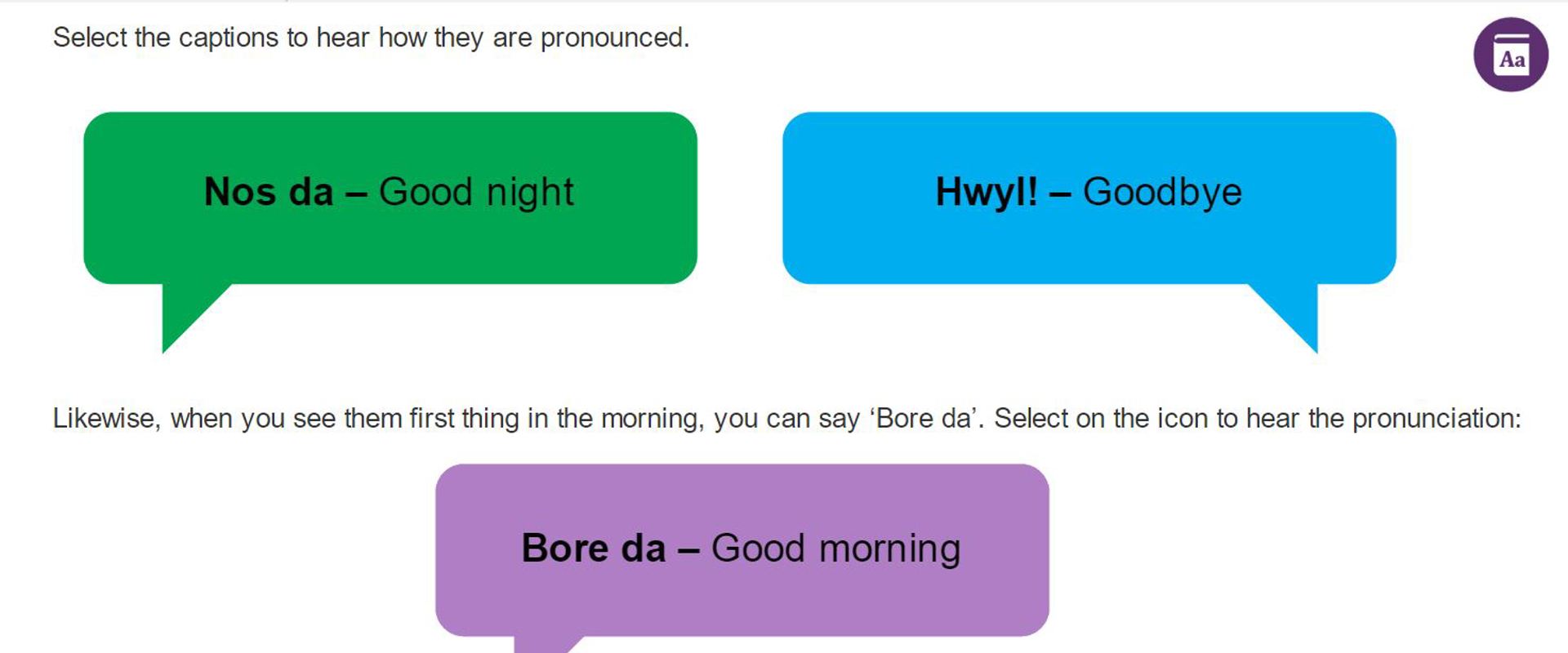Click the green speech bubble's tail
This screenshot has width=1568, height=653.
(188, 314)
